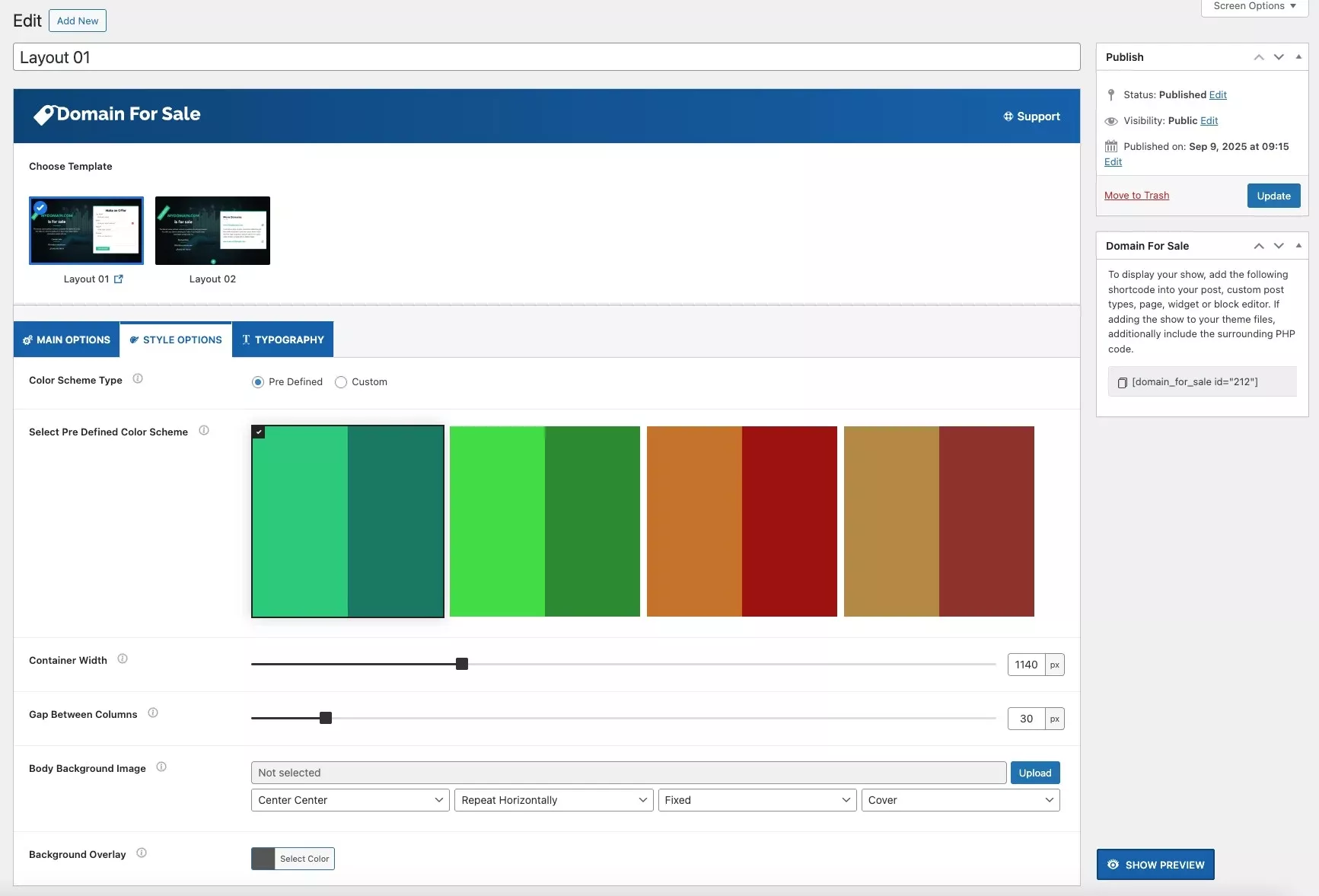Click the Select Pre Defined Color Scheme info icon

(204, 431)
